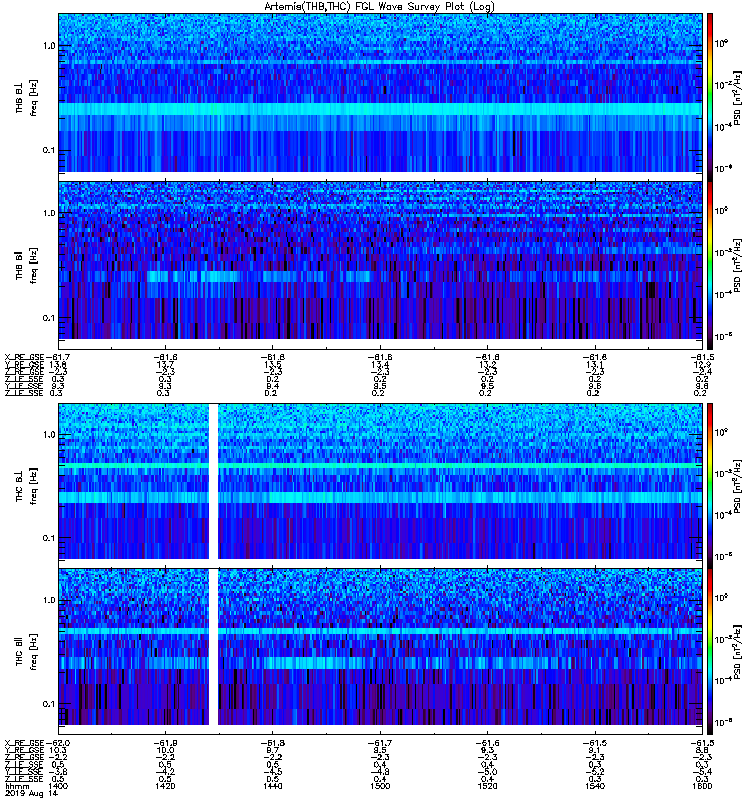This screenshot has width=750, height=800.
Task: Click the '-62.0' X_RE_GSE value
Action: click(58, 743)
